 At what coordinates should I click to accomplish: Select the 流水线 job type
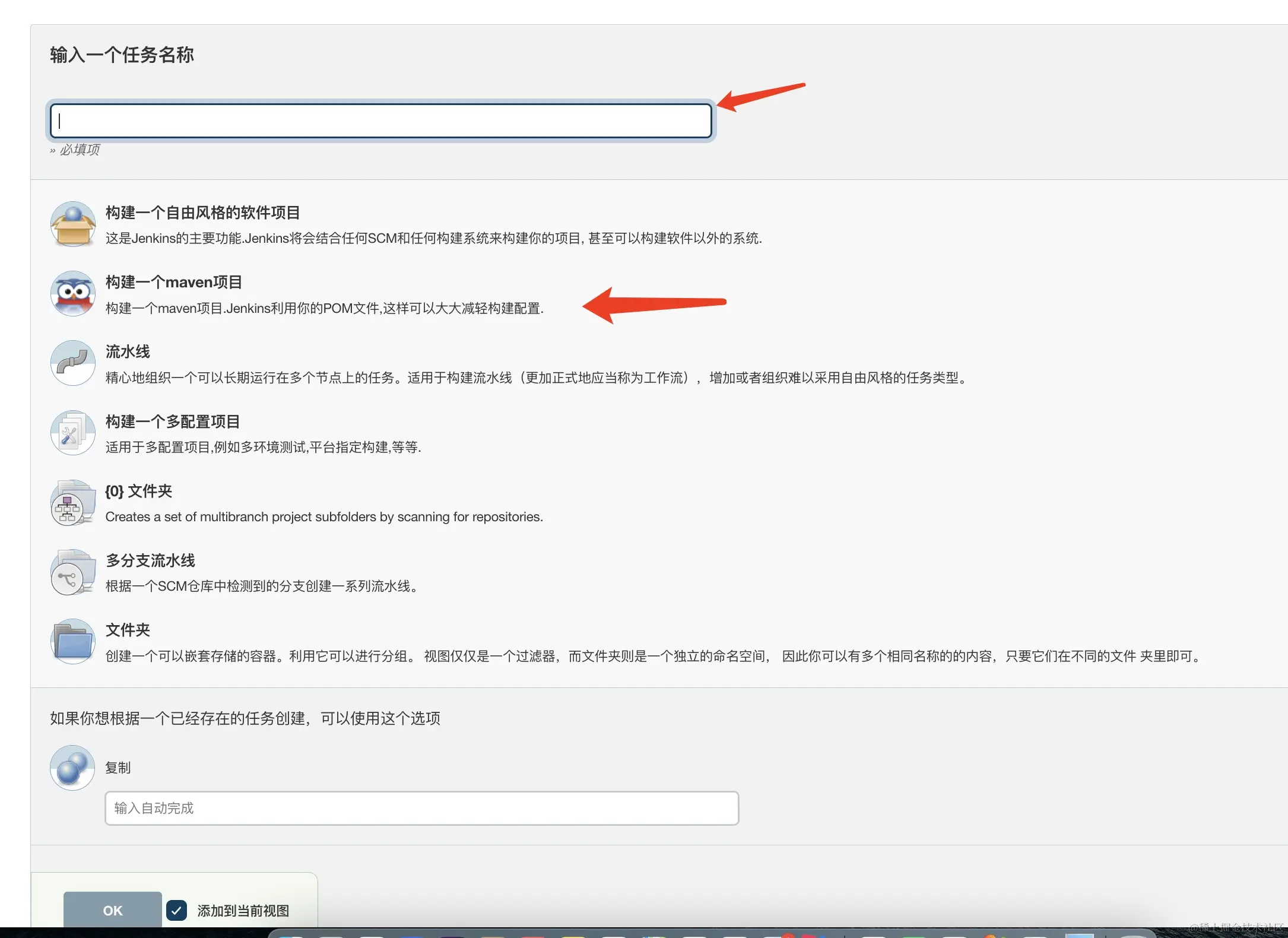[127, 351]
